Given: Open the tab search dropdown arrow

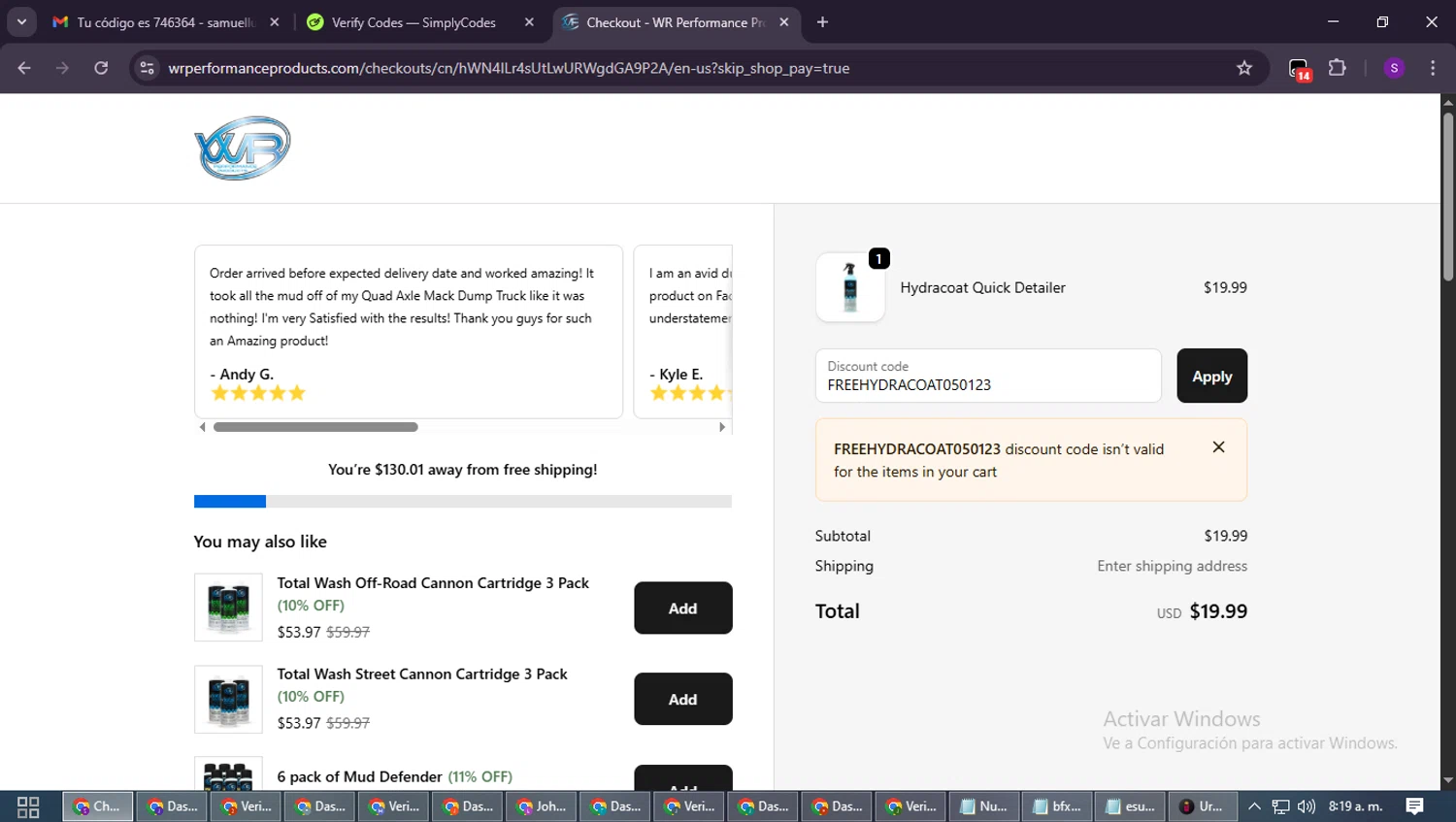Looking at the screenshot, I should (21, 22).
